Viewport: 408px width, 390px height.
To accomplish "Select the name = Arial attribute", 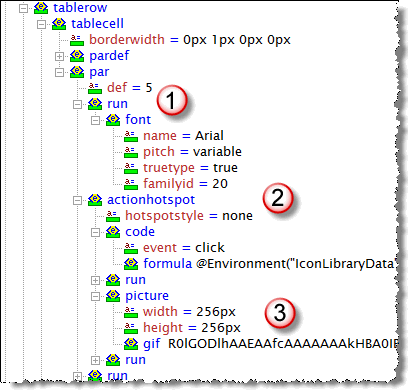I will pyautogui.click(x=183, y=136).
